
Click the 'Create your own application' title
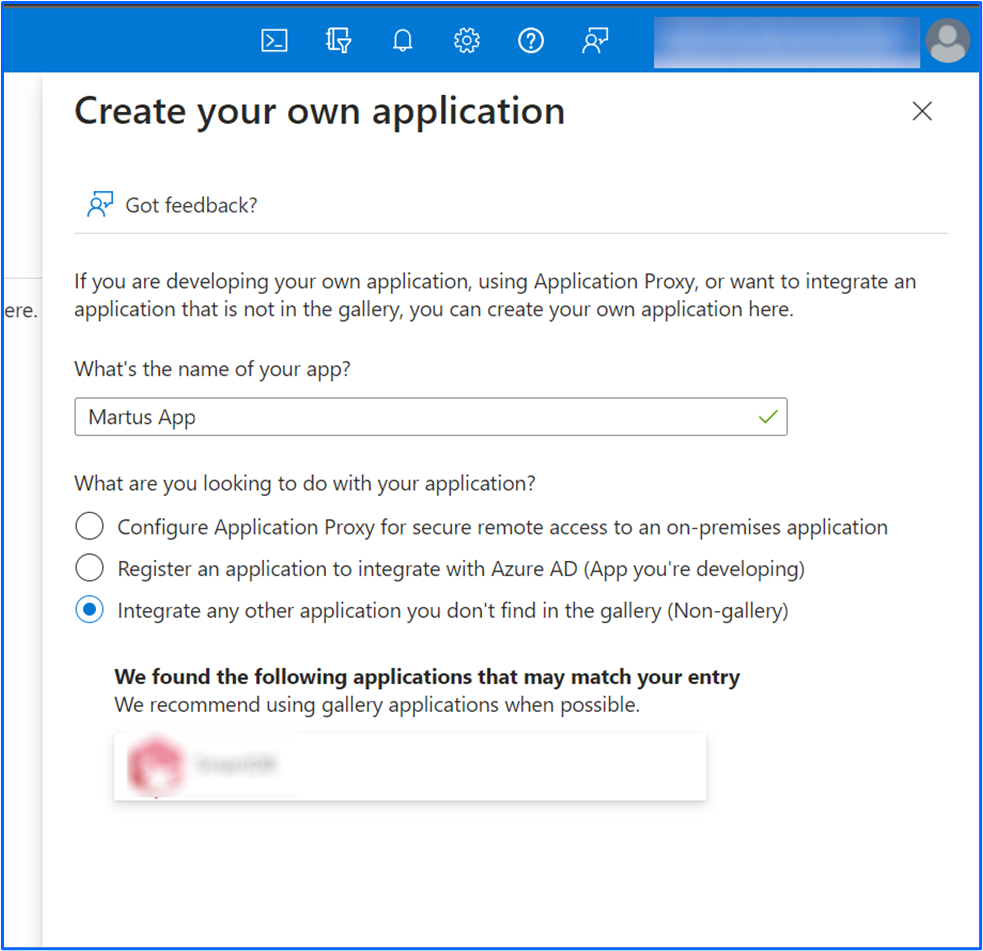tap(320, 112)
